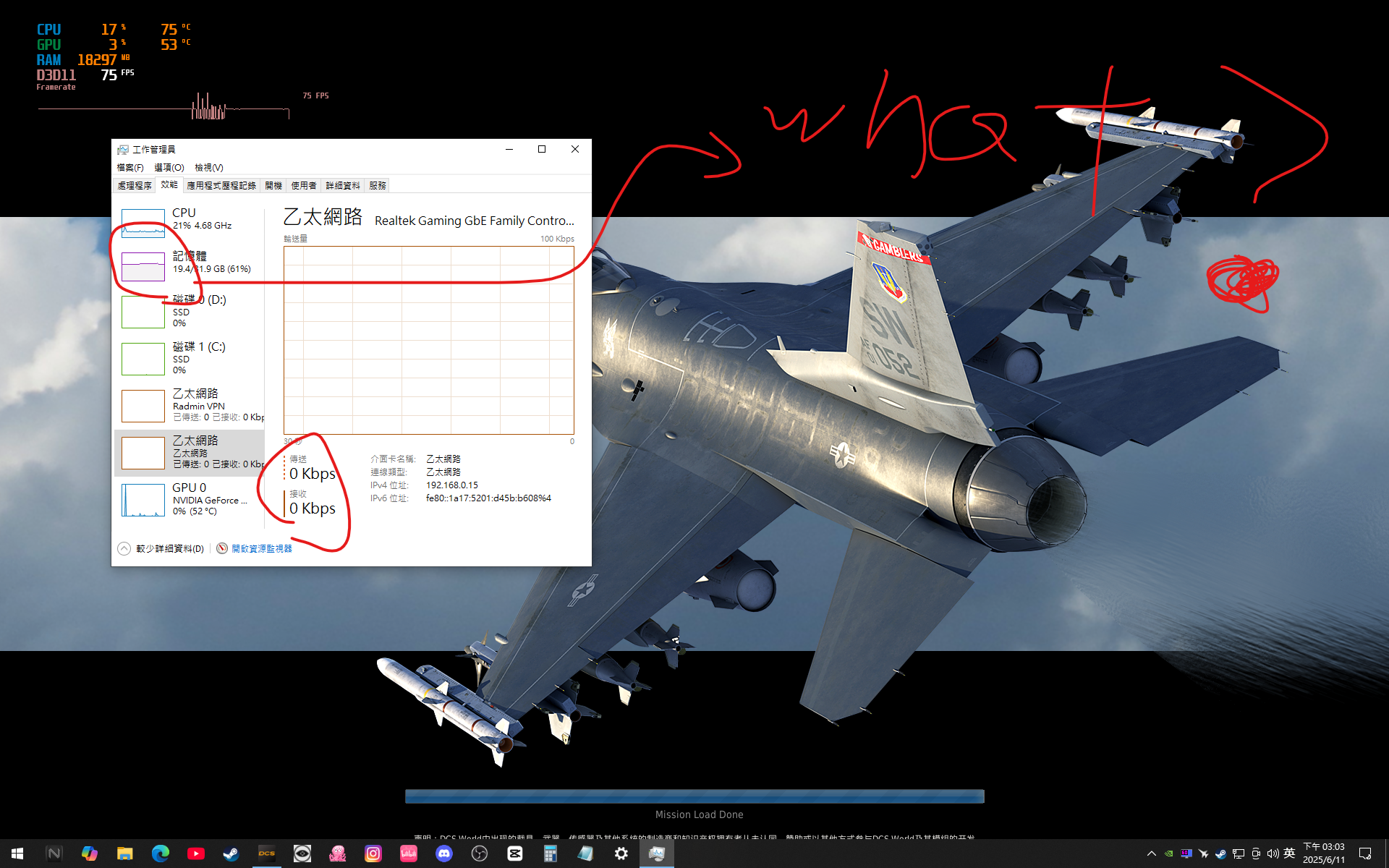Open the Windows Start menu
1389x868 pixels.
click(x=17, y=854)
